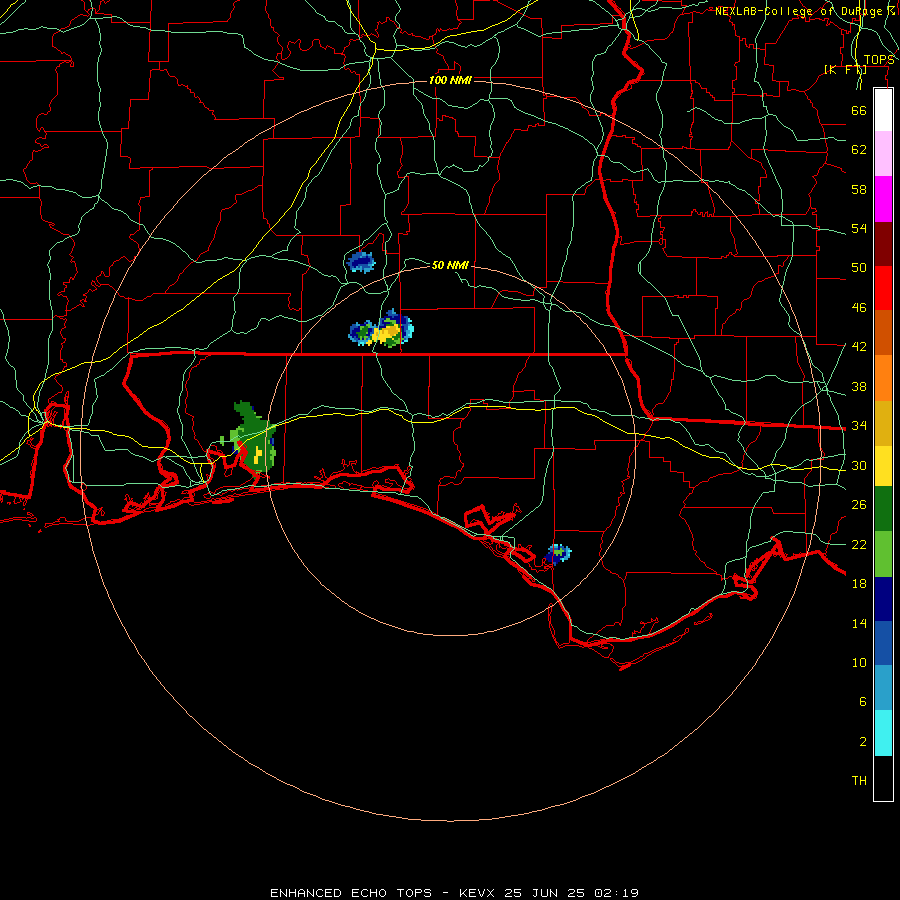Click the 38 legend value
The width and height of the screenshot is (900, 900).
click(859, 386)
